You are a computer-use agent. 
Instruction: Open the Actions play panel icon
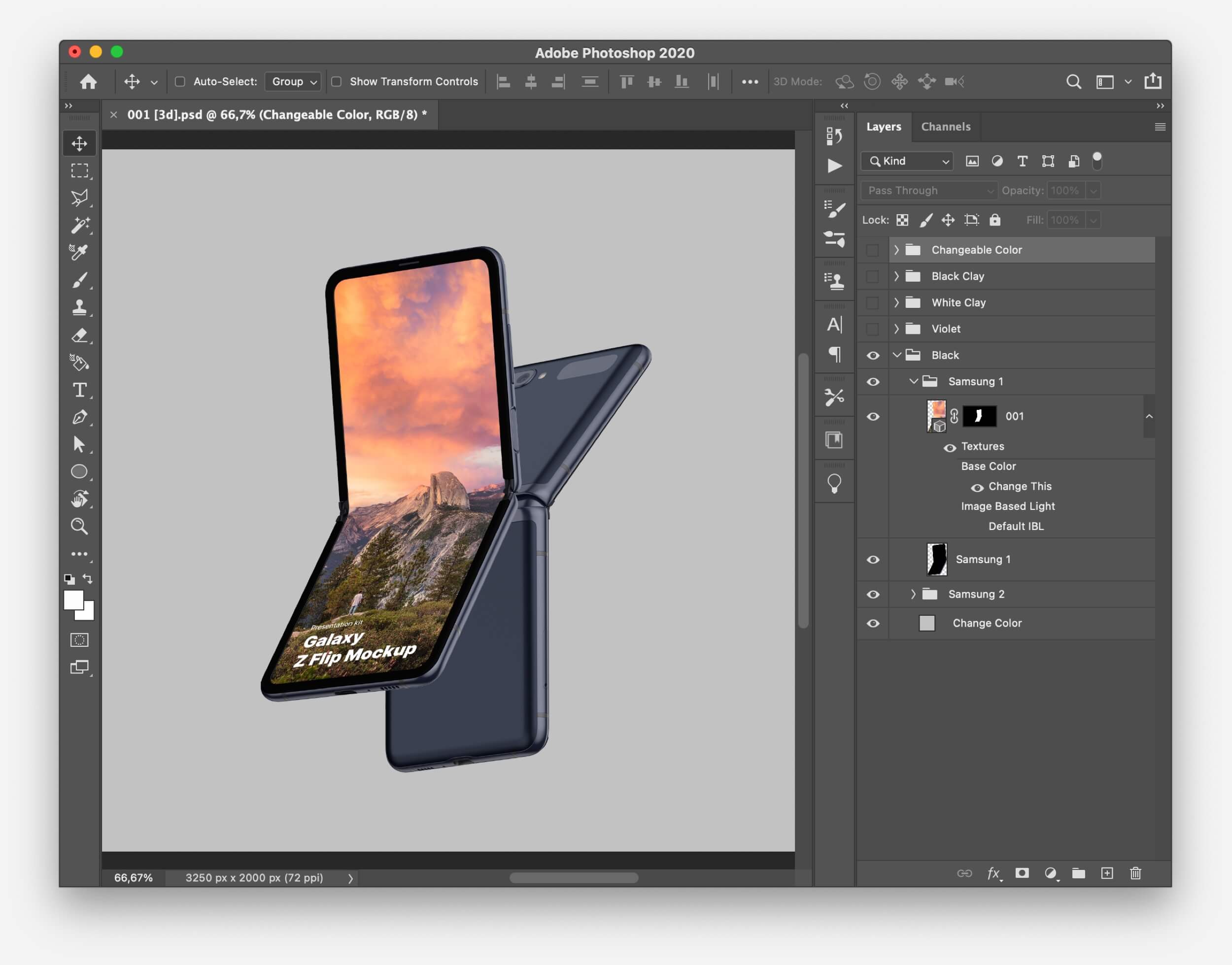pyautogui.click(x=834, y=166)
